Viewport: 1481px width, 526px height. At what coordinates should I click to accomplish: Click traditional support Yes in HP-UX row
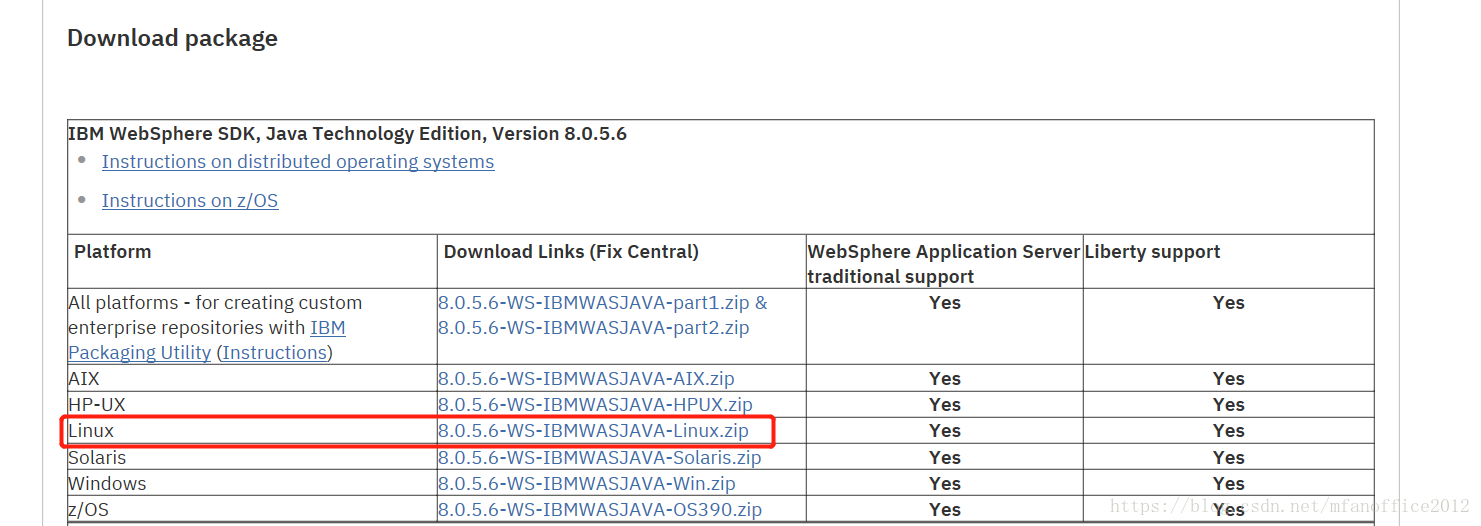tap(945, 405)
